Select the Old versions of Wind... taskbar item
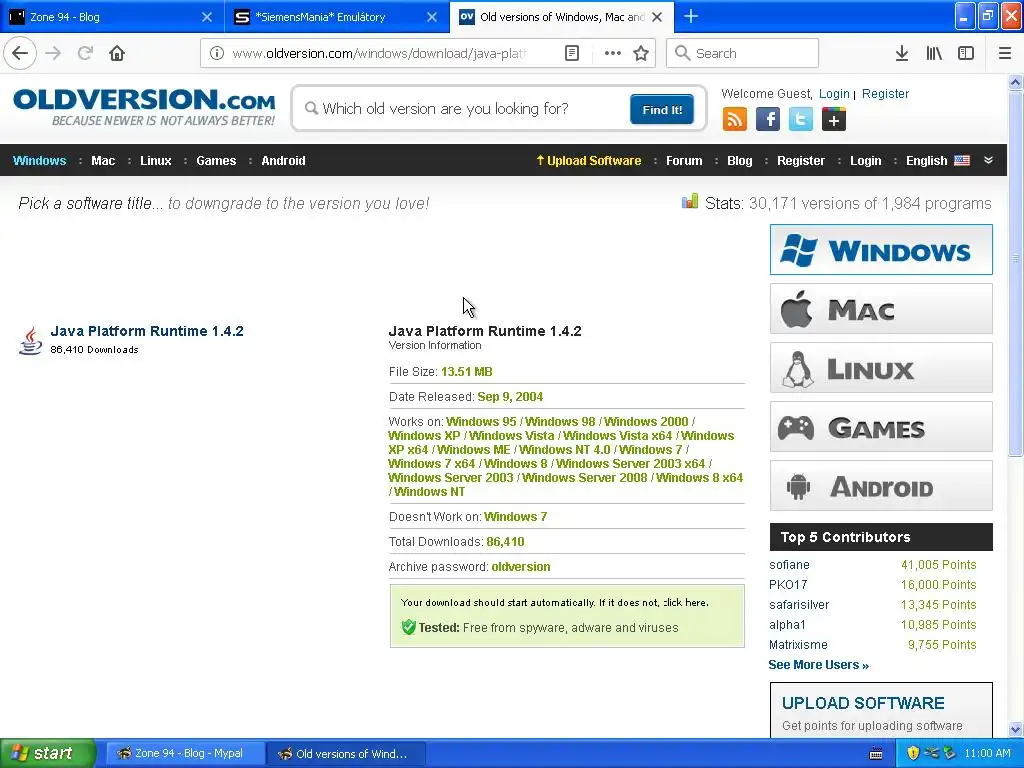 point(346,754)
